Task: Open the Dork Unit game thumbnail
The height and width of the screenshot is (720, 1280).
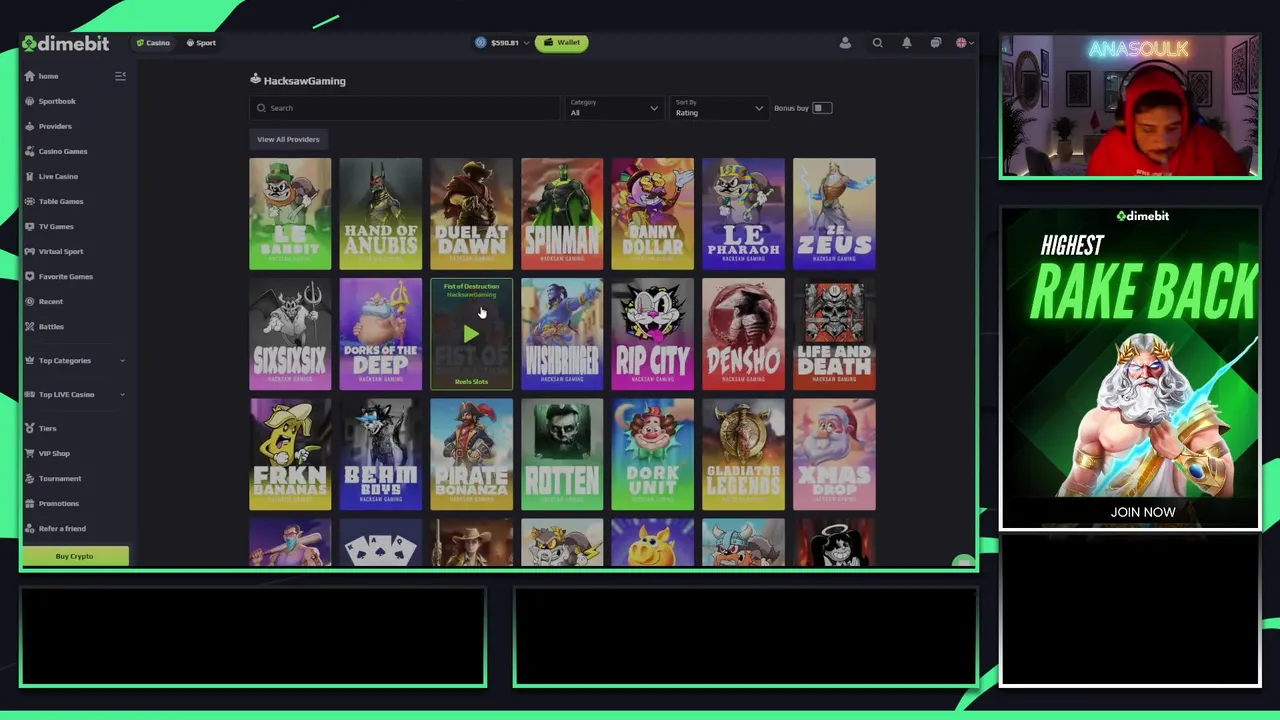Action: pos(652,455)
